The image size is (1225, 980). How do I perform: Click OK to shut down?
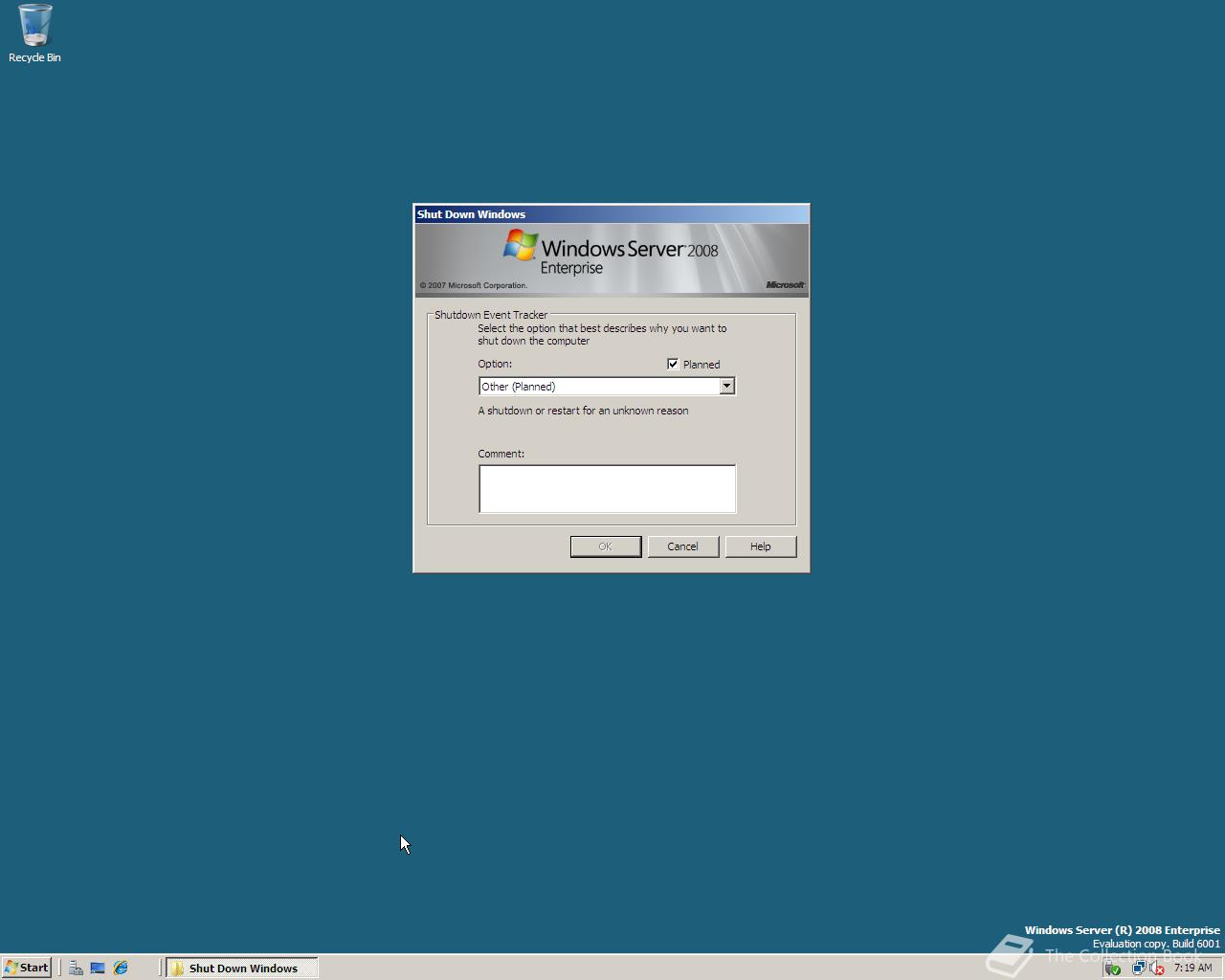click(x=606, y=546)
